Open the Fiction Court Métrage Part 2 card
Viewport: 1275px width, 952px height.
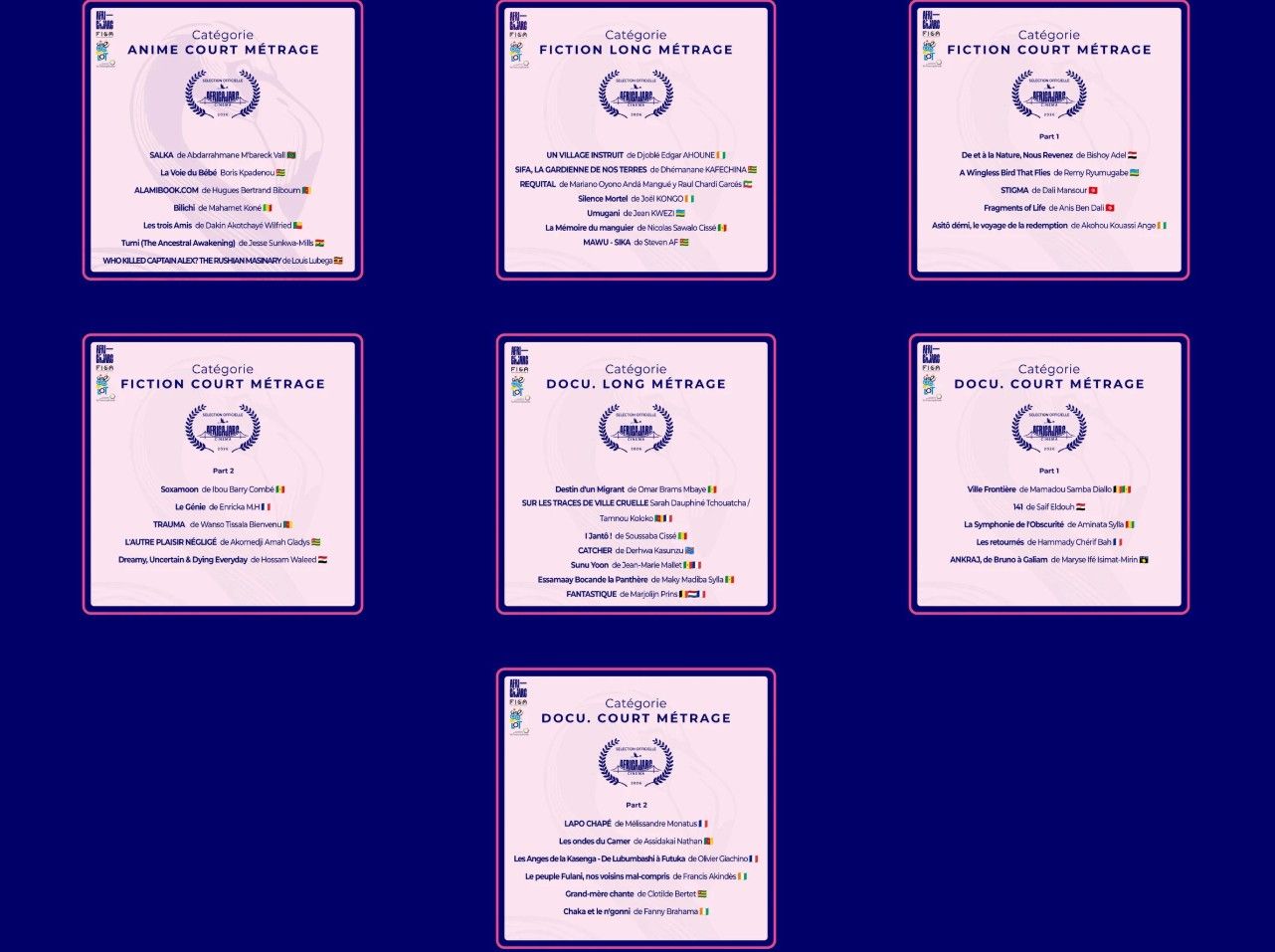tap(223, 475)
